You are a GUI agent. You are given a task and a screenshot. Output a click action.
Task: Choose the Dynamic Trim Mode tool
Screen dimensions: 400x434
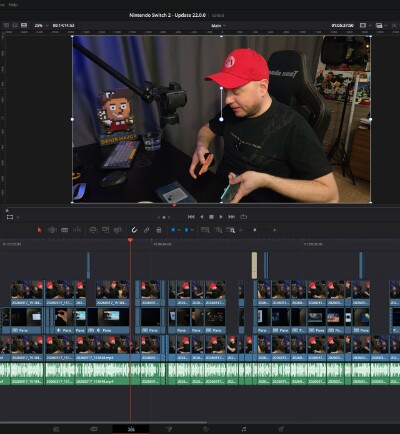tap(65, 230)
